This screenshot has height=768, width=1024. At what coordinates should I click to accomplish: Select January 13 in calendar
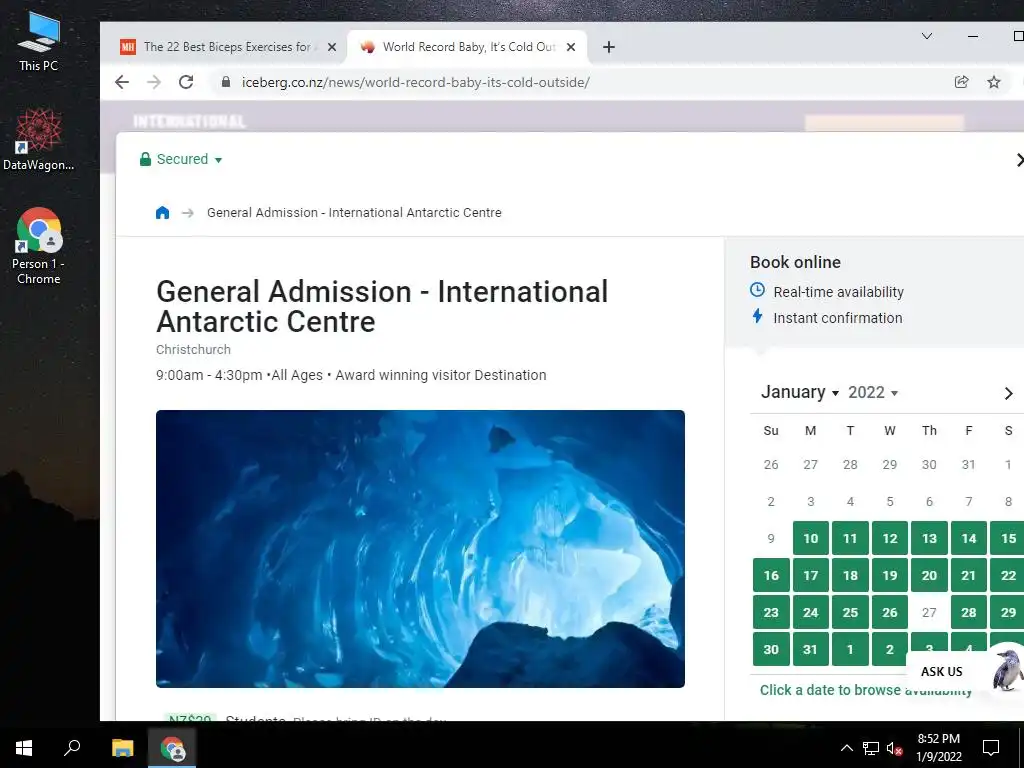pyautogui.click(x=929, y=538)
